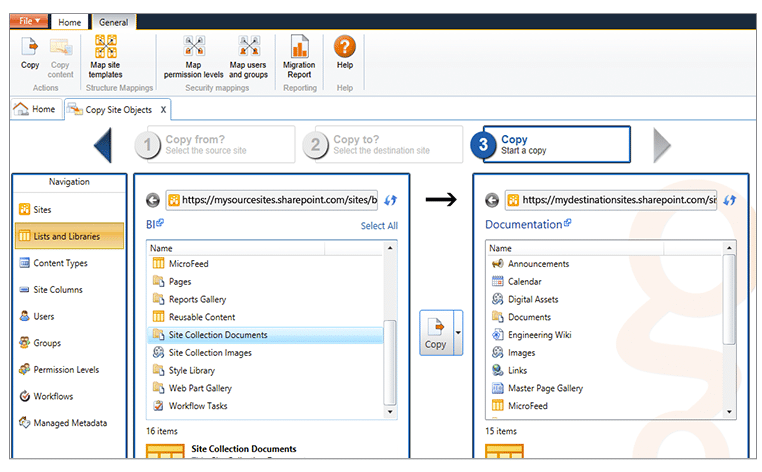Go to step 1 Copy from
This screenshot has height=472, width=762.
pos(215,144)
